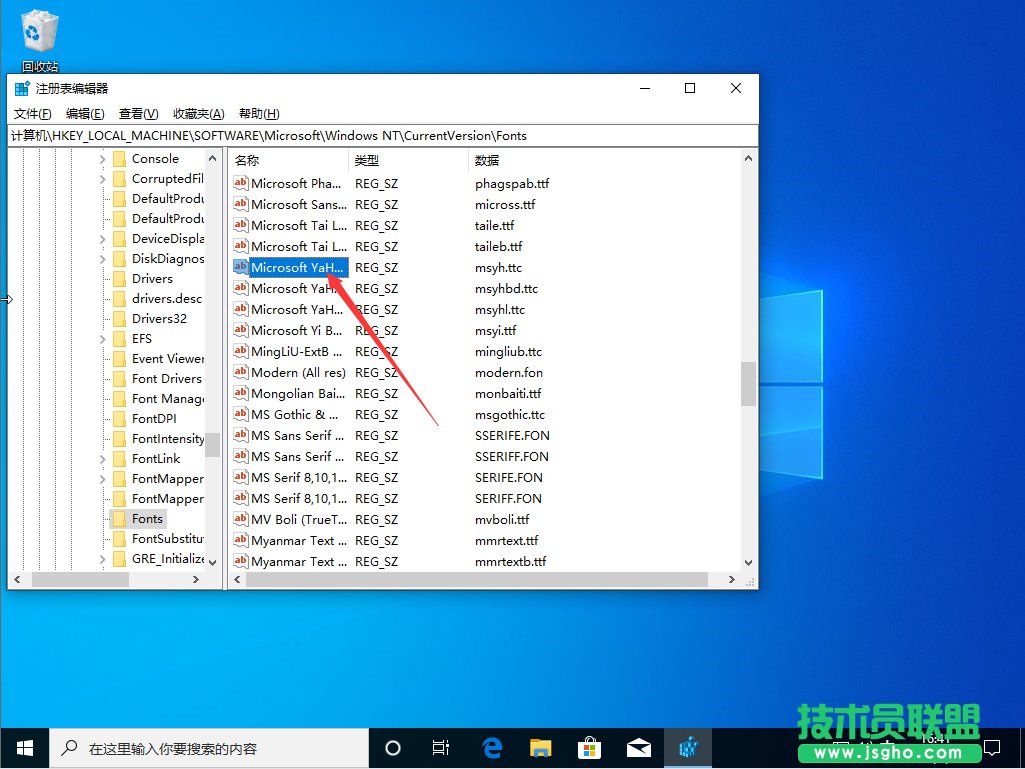Image resolution: width=1025 pixels, height=769 pixels.
Task: Expand the Console registry key
Action: [102, 158]
